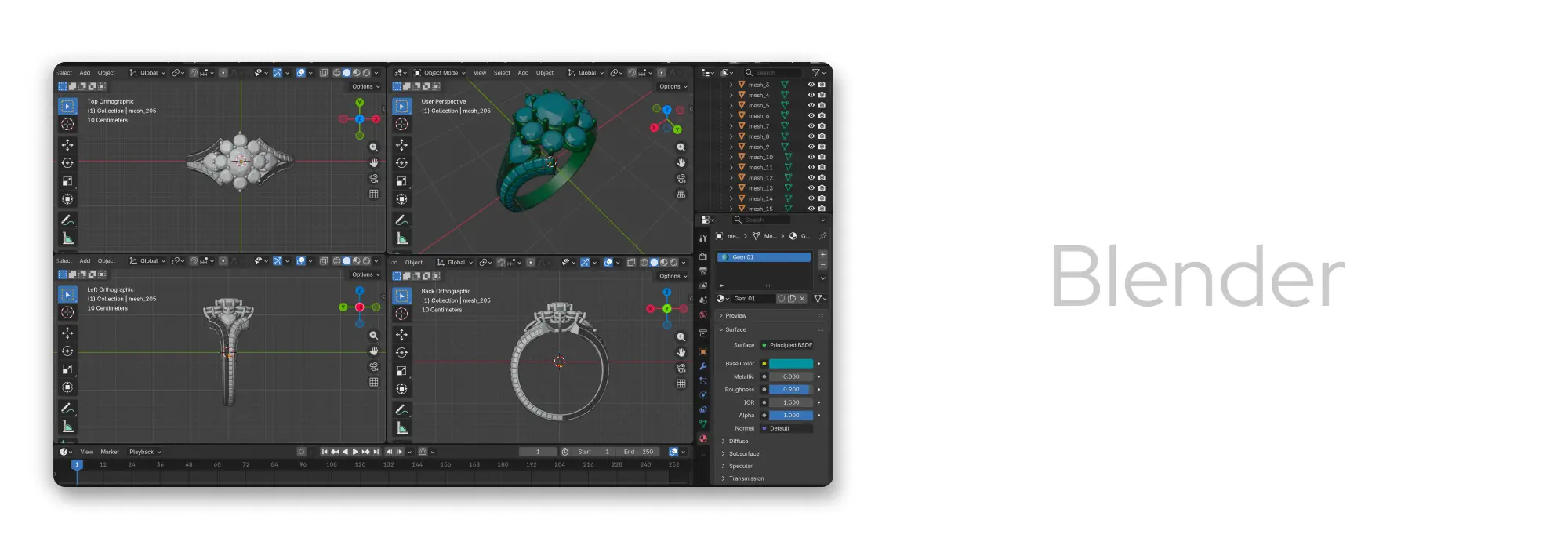The height and width of the screenshot is (549, 1568).
Task: Expand mesh_9 in the outliner
Action: coord(731,147)
